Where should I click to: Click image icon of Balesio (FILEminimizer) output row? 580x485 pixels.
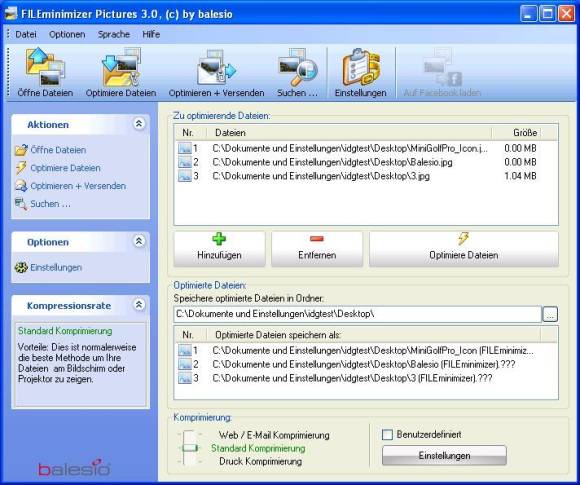click(185, 364)
